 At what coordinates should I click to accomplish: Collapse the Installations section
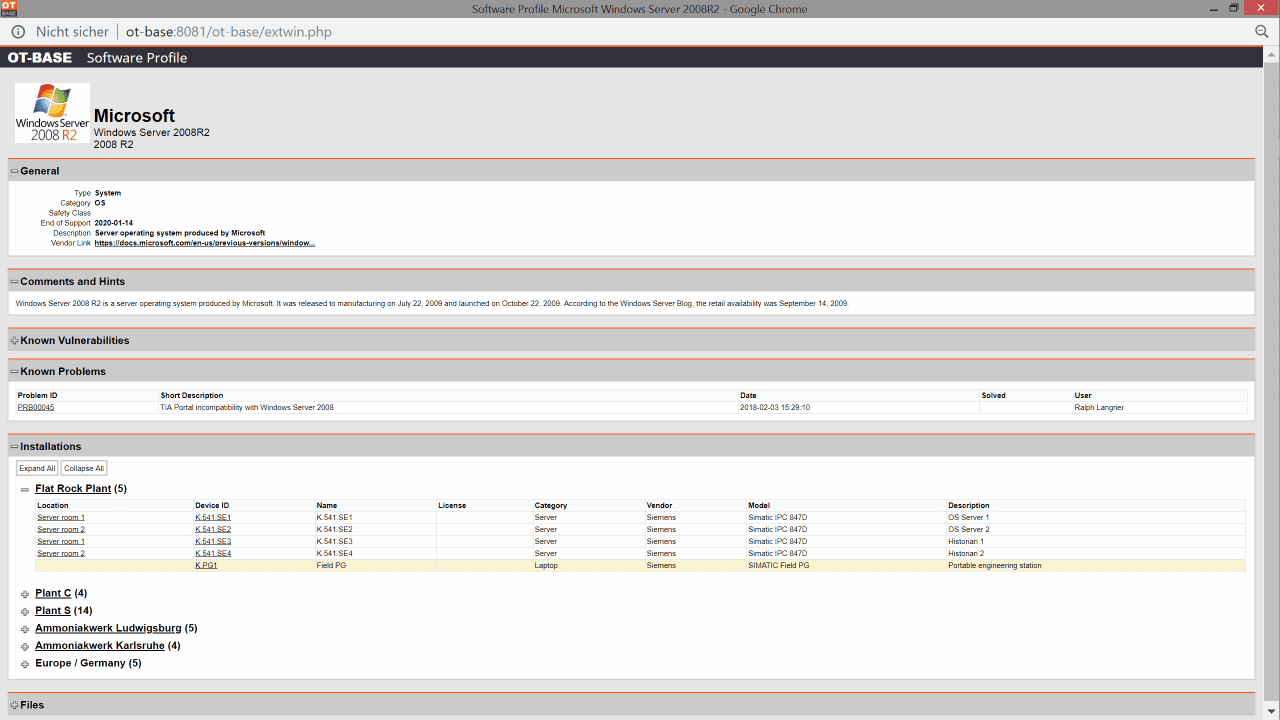(x=15, y=447)
